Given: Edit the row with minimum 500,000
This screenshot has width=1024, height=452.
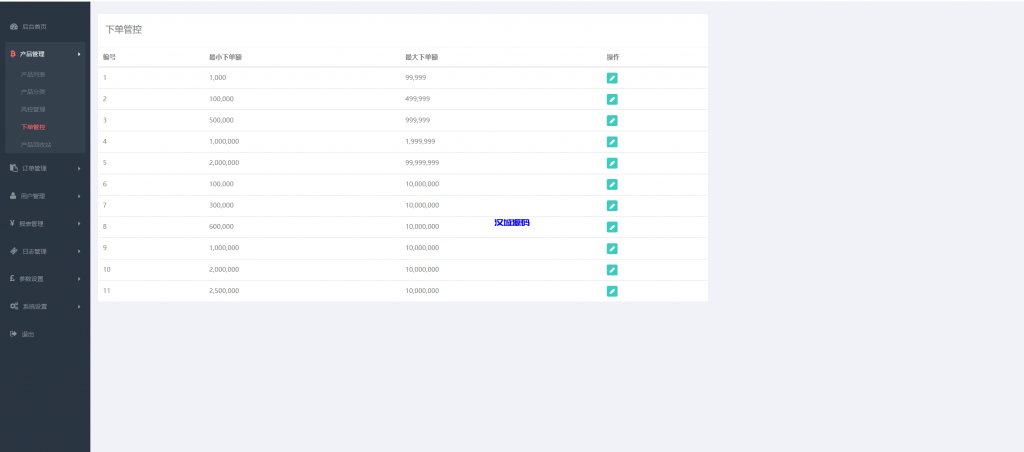Looking at the screenshot, I should point(612,120).
